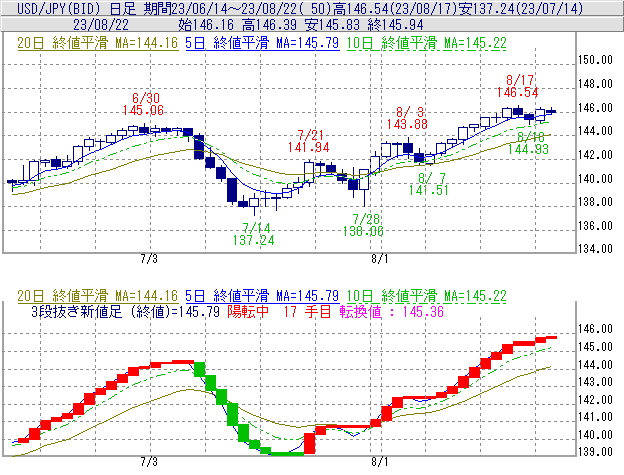Select the 20日 MA=144.16 legend in lower chart
624x475 pixels.
pyautogui.click(x=98, y=296)
